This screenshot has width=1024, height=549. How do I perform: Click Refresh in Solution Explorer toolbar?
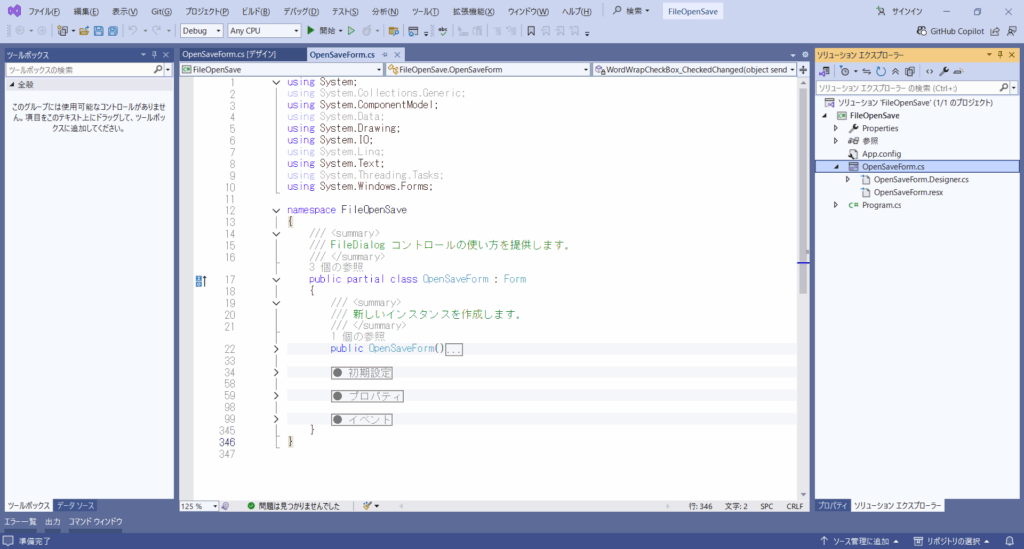click(x=880, y=72)
